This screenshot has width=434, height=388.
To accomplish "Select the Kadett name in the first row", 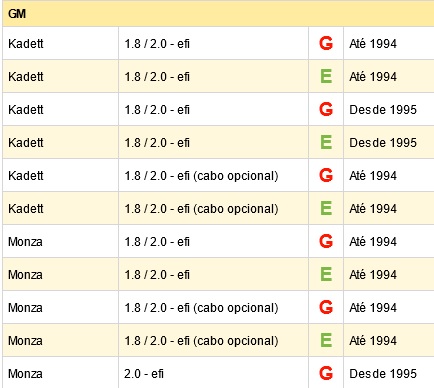I will pyautogui.click(x=26, y=44).
